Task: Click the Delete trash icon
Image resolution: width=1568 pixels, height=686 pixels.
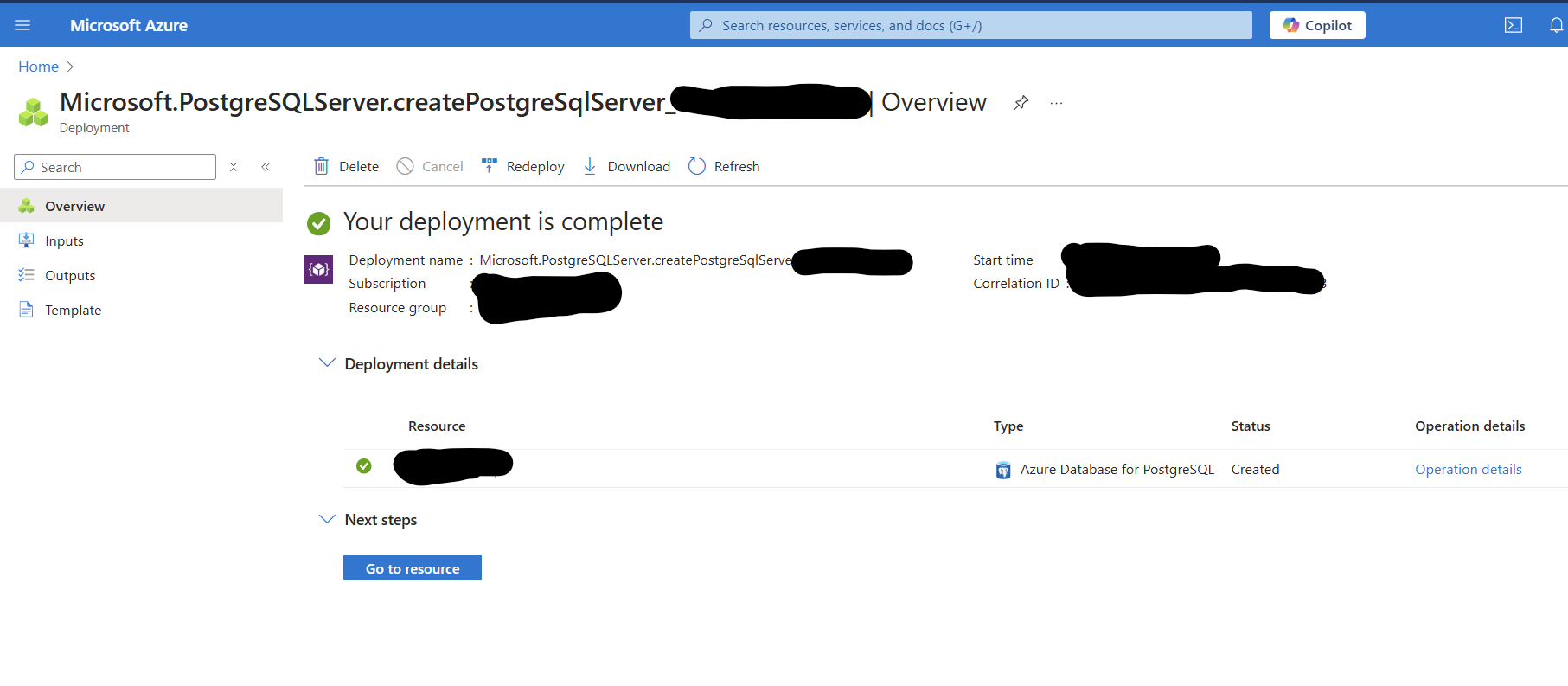Action: 321,166
